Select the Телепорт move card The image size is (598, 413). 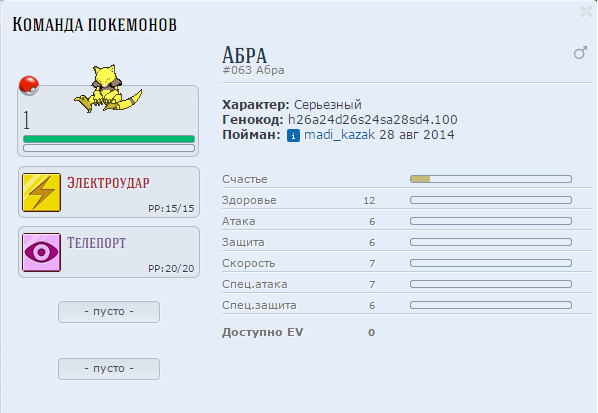[x=109, y=252]
